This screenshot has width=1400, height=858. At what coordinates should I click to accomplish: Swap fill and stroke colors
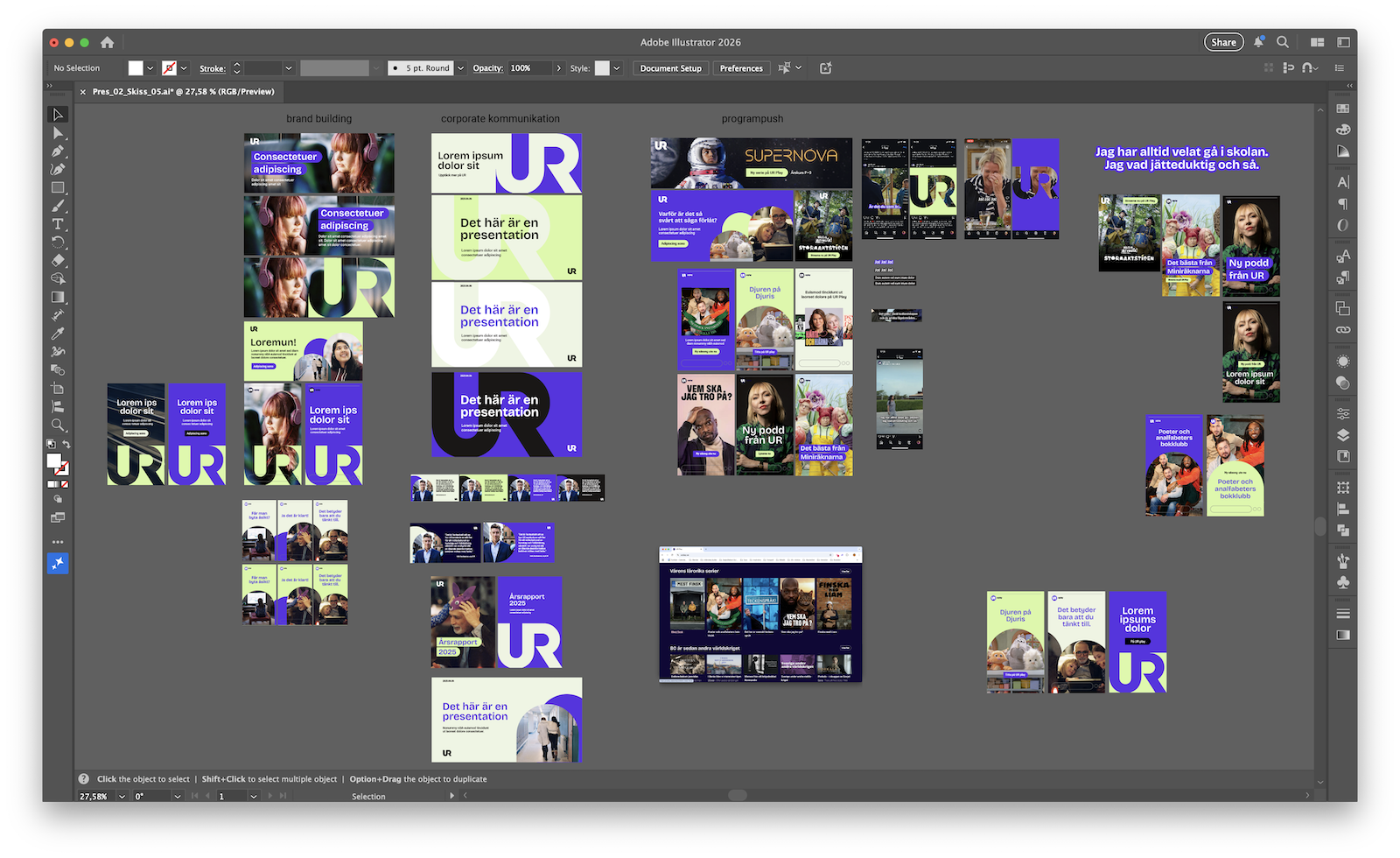point(66,445)
